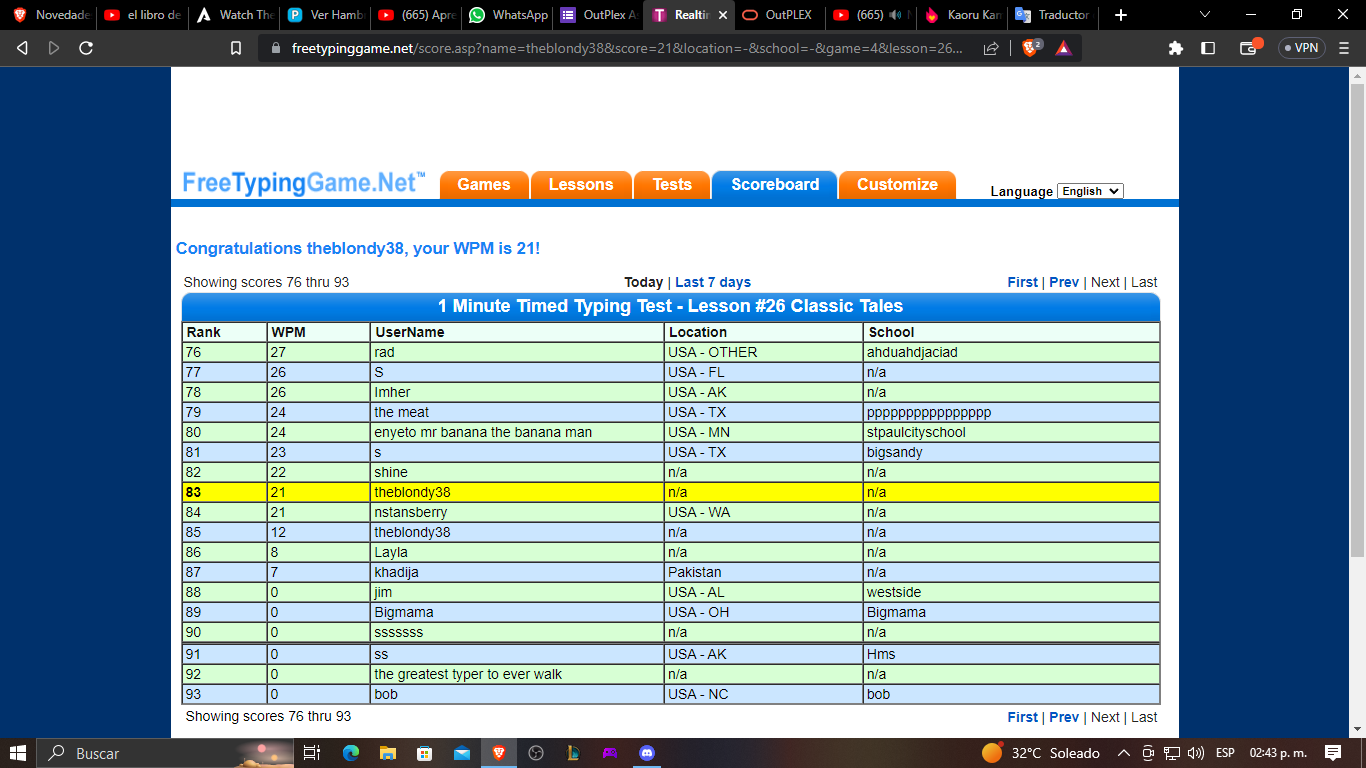Switch to the WhatsApp tab
This screenshot has width=1366, height=768.
point(509,15)
